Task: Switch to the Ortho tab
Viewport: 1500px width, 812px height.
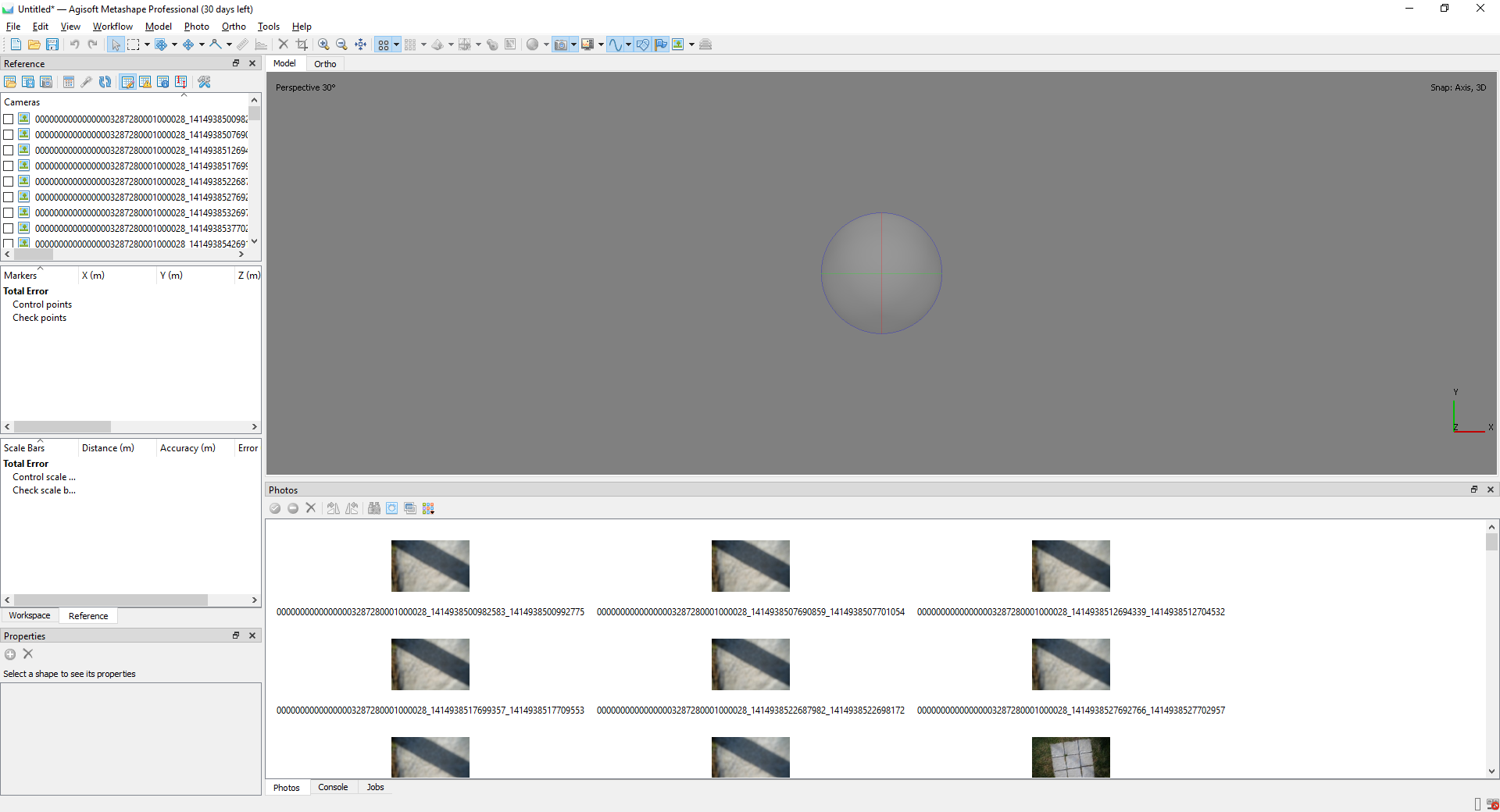Action: 325,63
